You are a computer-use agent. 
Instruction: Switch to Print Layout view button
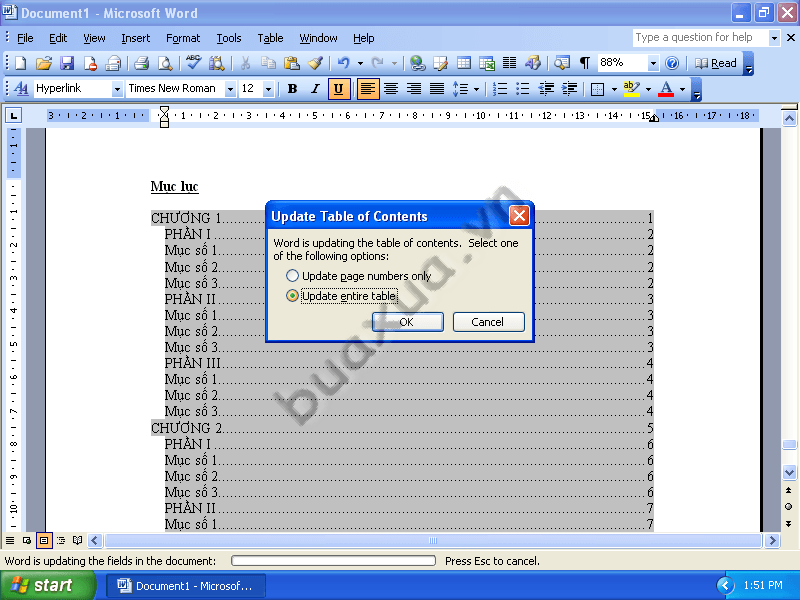coord(44,540)
